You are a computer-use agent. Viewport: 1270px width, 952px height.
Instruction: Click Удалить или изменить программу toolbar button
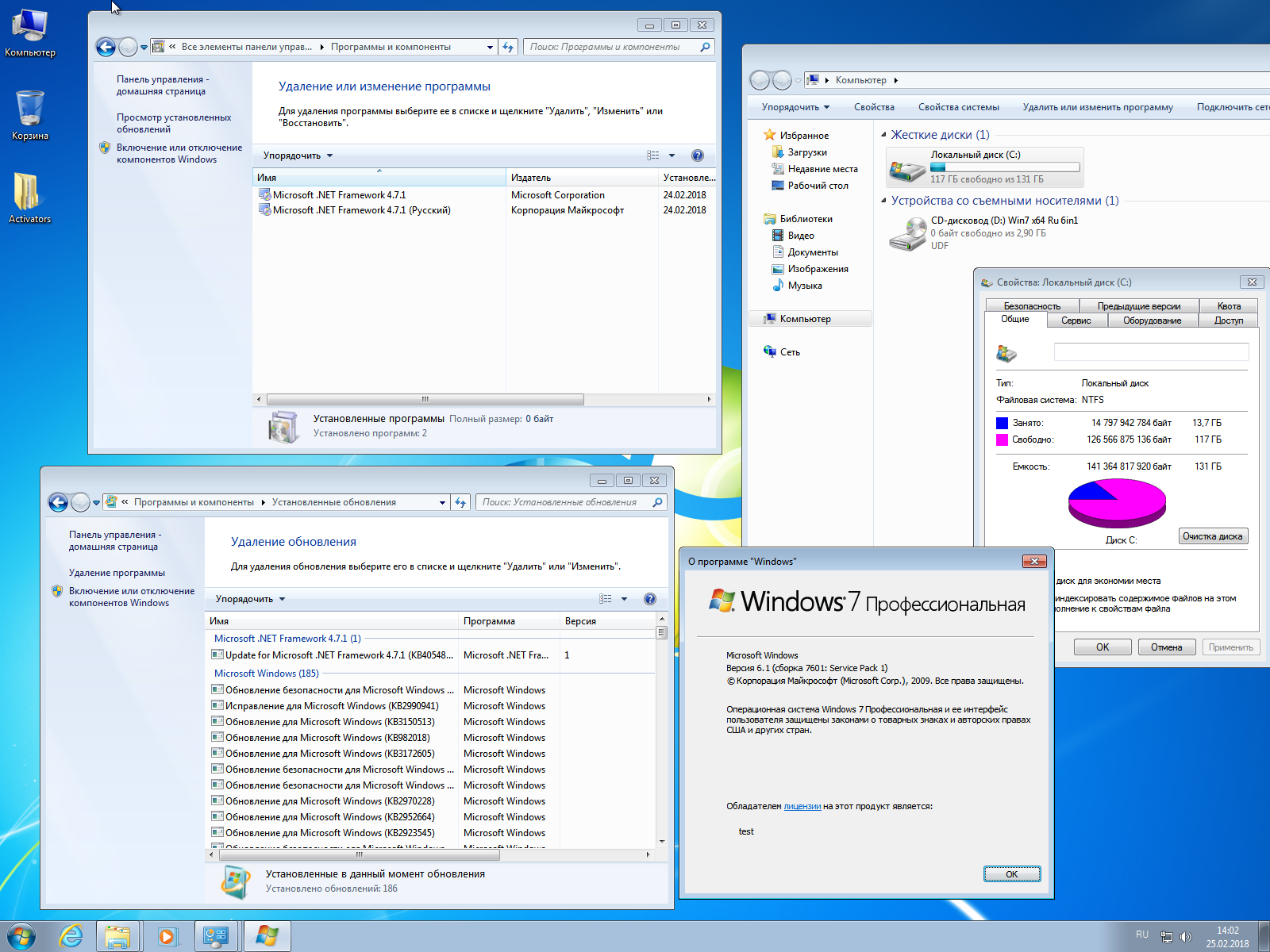(x=1098, y=107)
